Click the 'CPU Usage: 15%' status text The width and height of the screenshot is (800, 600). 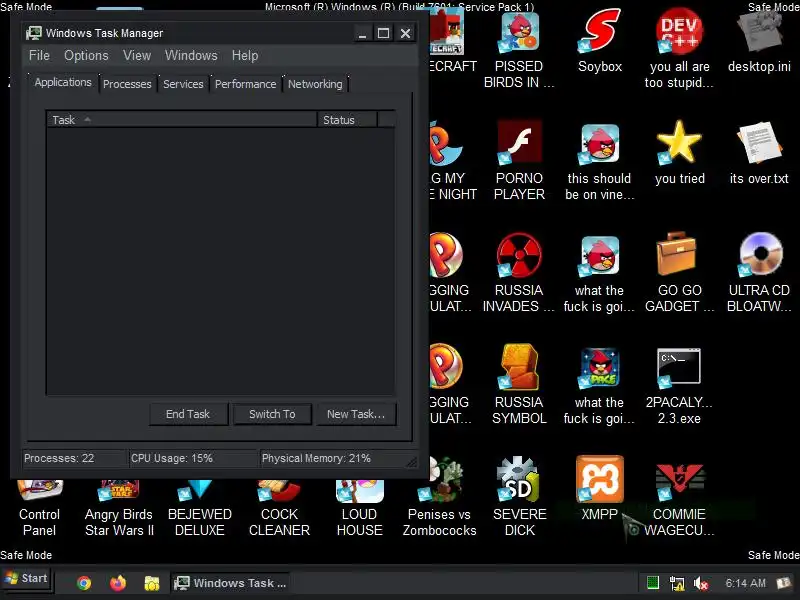[171, 458]
